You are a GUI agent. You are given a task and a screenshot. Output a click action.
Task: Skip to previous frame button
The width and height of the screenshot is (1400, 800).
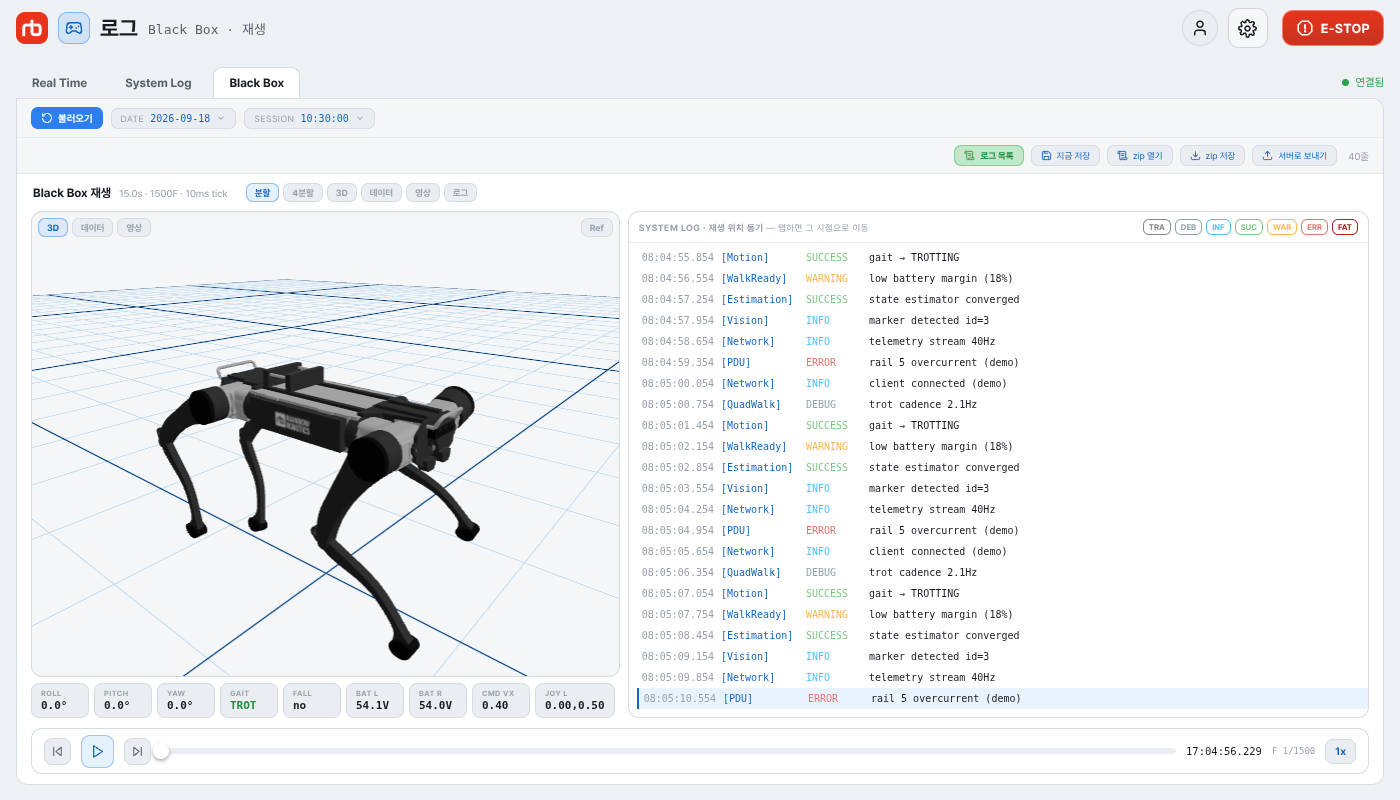click(58, 751)
